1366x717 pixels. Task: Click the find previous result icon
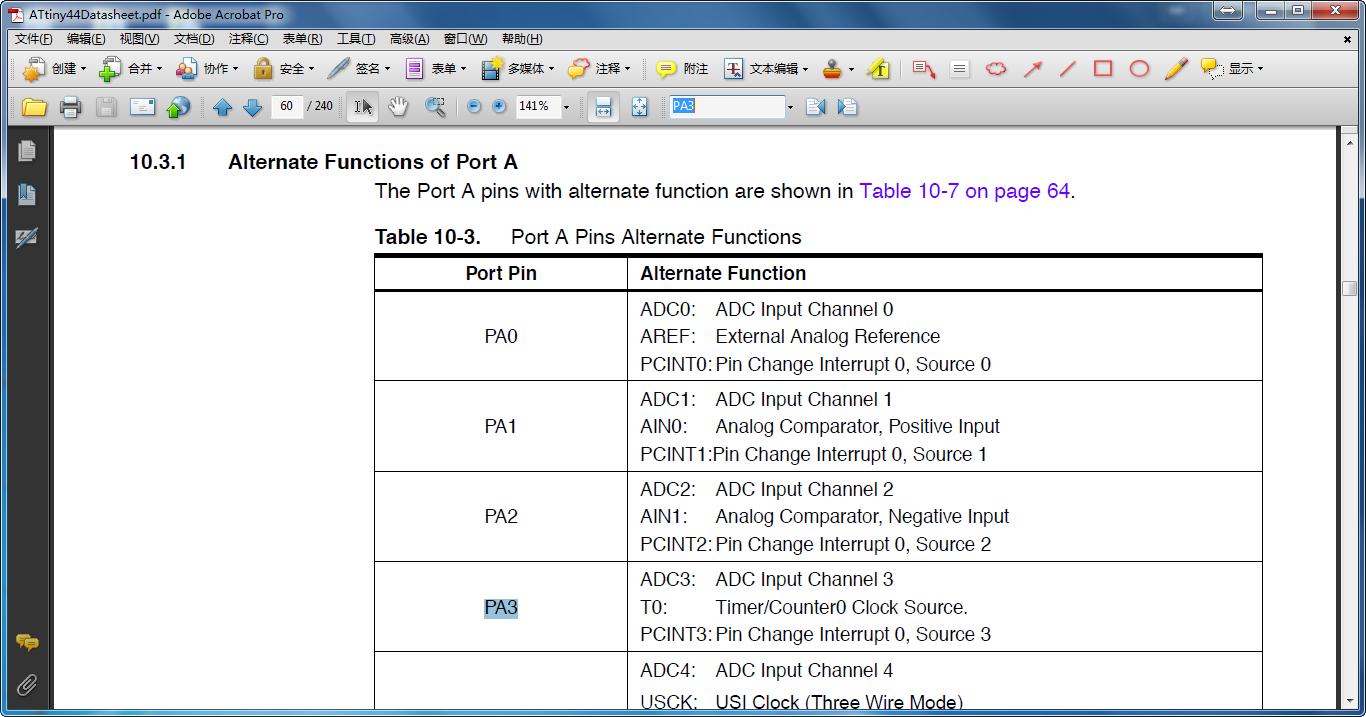815,107
